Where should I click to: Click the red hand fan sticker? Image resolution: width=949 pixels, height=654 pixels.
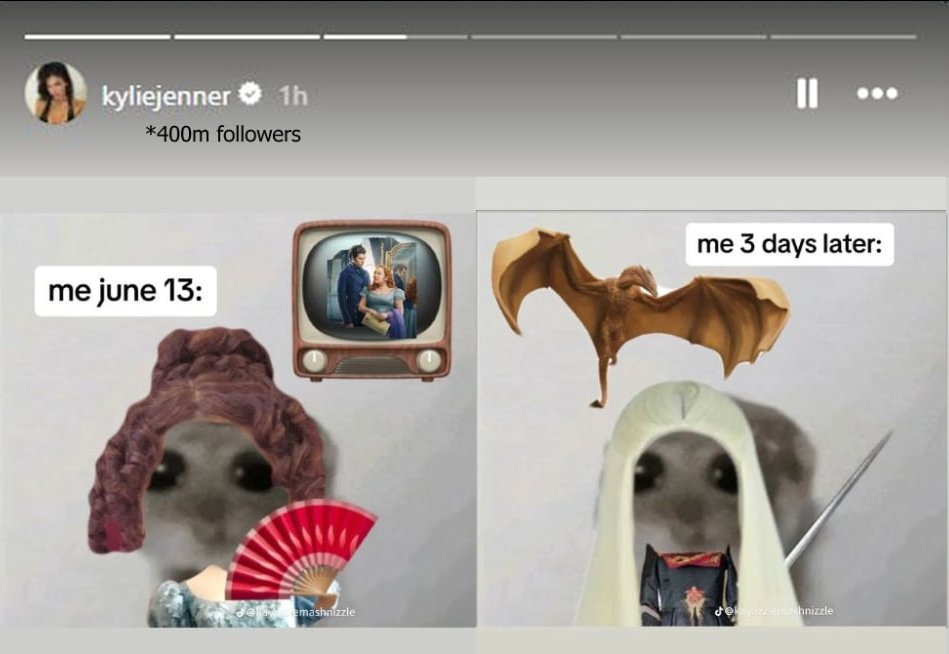pos(301,549)
